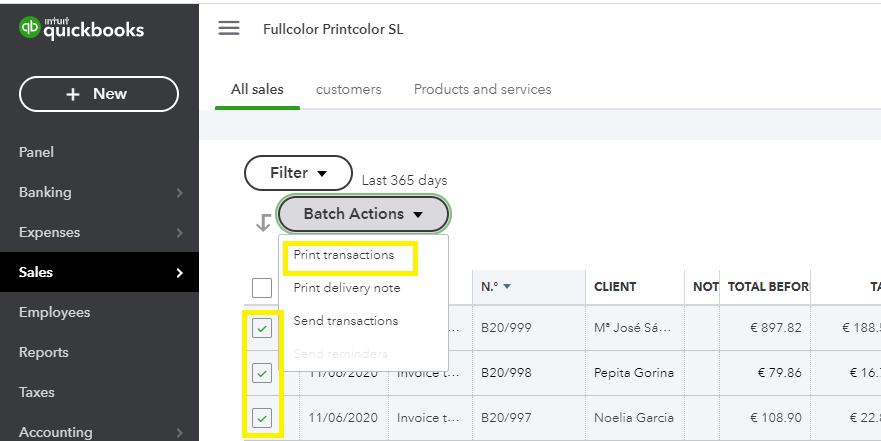Image resolution: width=881 pixels, height=441 pixels.
Task: Collapse the Batch Actions dropdown
Action: tap(364, 214)
